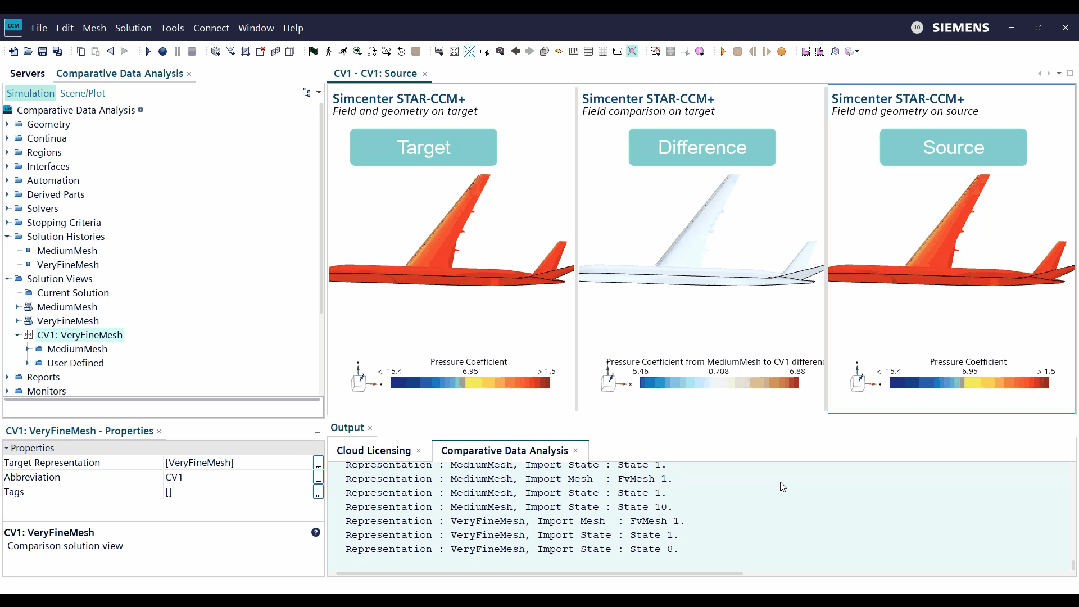Expand the Reports node
1079x607 pixels.
pos(8,377)
